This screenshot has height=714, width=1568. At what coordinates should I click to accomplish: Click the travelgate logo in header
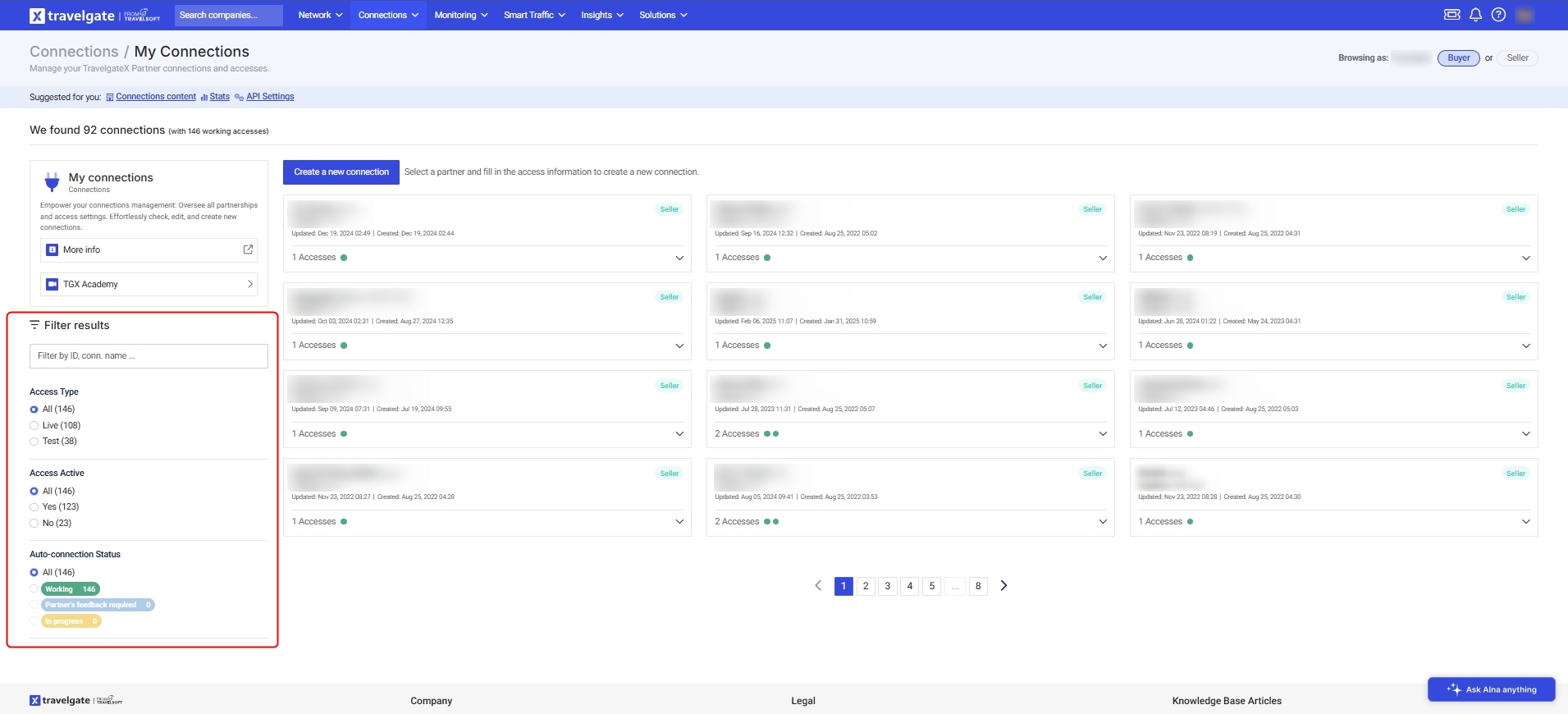(x=94, y=15)
